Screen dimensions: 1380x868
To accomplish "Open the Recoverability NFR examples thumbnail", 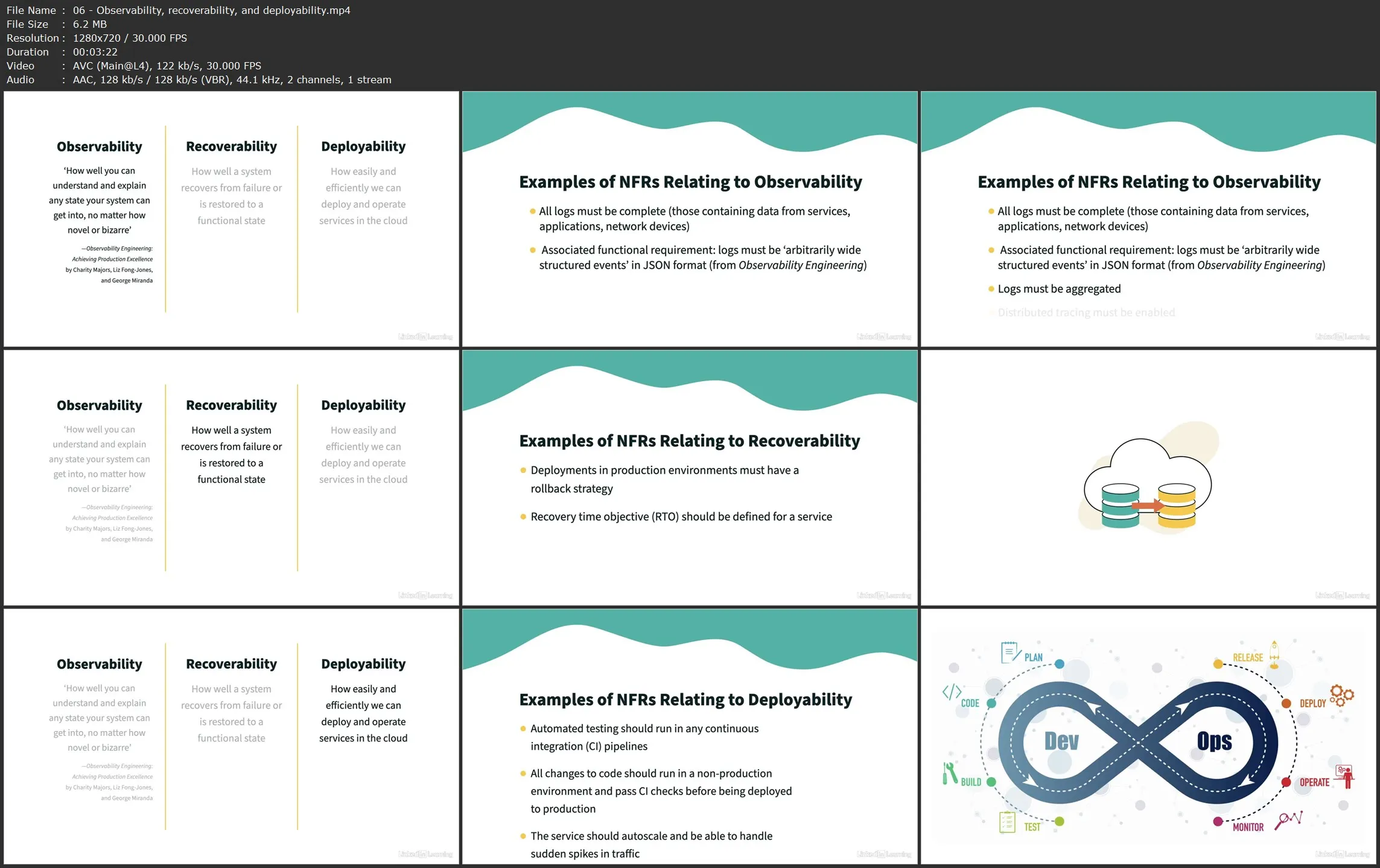I will (x=689, y=477).
